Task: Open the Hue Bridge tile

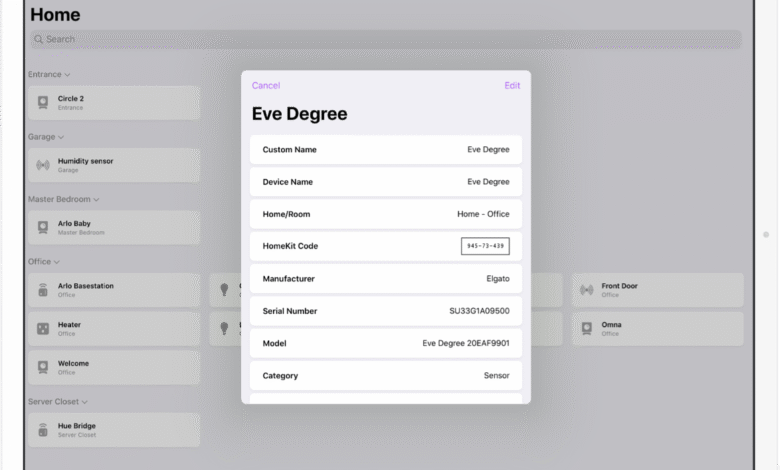Action: point(114,430)
